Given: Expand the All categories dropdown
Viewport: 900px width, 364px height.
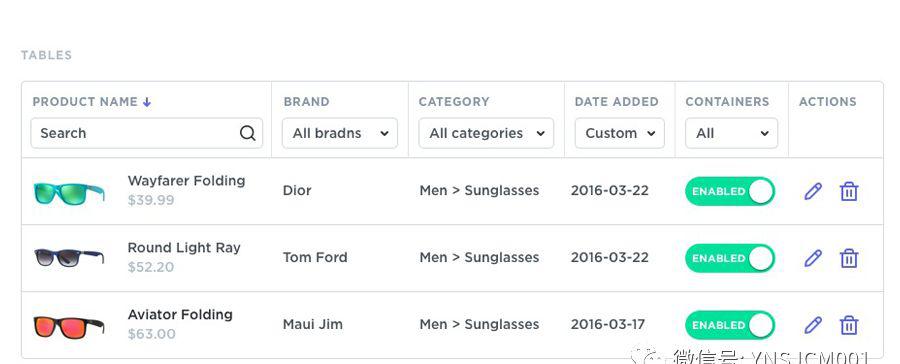Looking at the screenshot, I should click(486, 133).
